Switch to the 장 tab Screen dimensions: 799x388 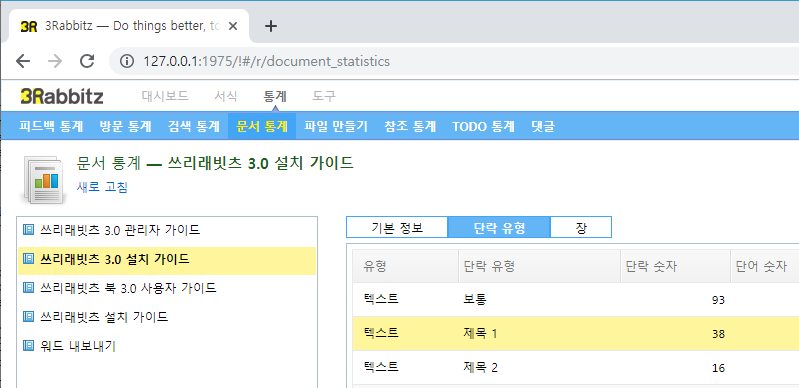click(581, 227)
